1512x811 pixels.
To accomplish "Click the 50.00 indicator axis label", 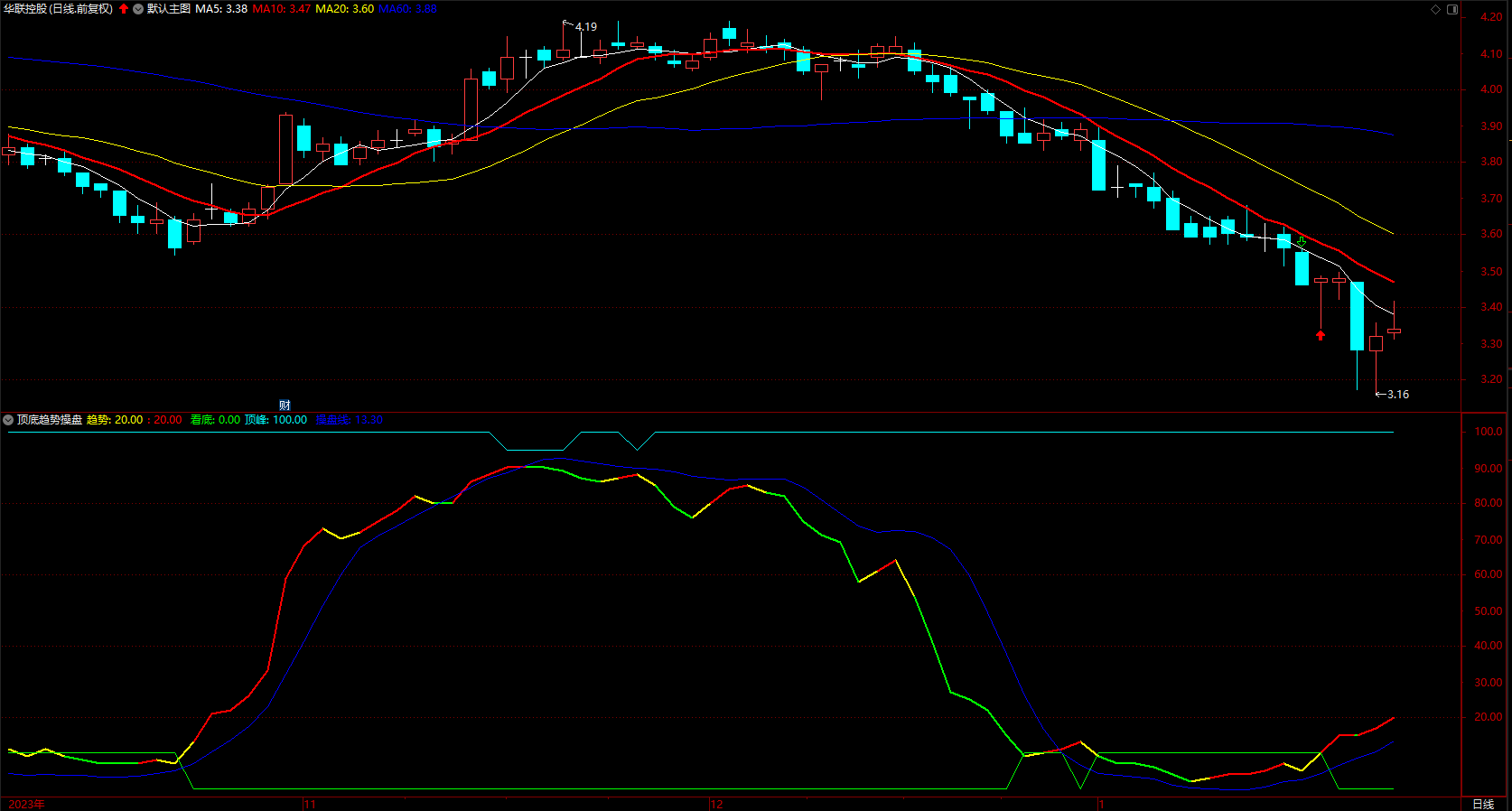I will point(1489,611).
